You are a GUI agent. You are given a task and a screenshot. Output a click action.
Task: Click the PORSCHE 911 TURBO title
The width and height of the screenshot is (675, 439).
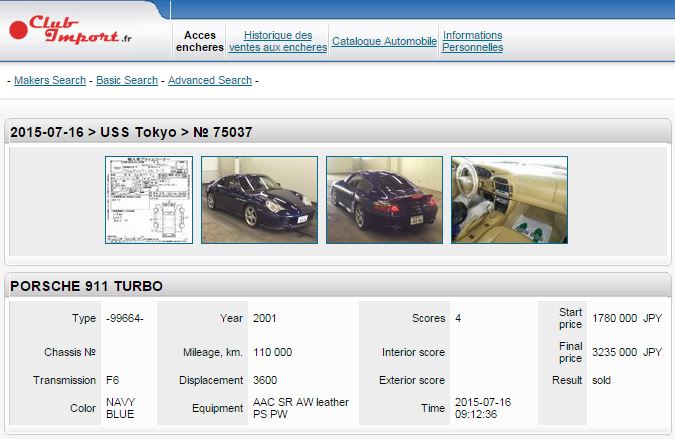86,287
